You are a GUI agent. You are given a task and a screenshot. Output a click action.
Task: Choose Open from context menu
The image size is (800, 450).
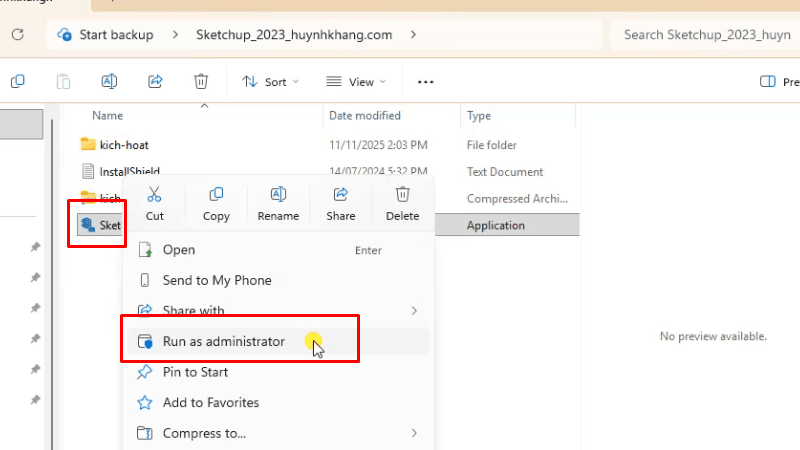pos(278,250)
